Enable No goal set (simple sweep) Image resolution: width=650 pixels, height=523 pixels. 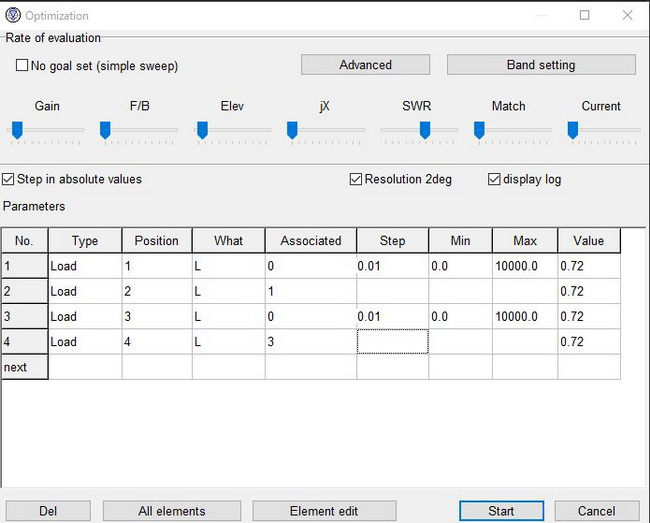(23, 66)
